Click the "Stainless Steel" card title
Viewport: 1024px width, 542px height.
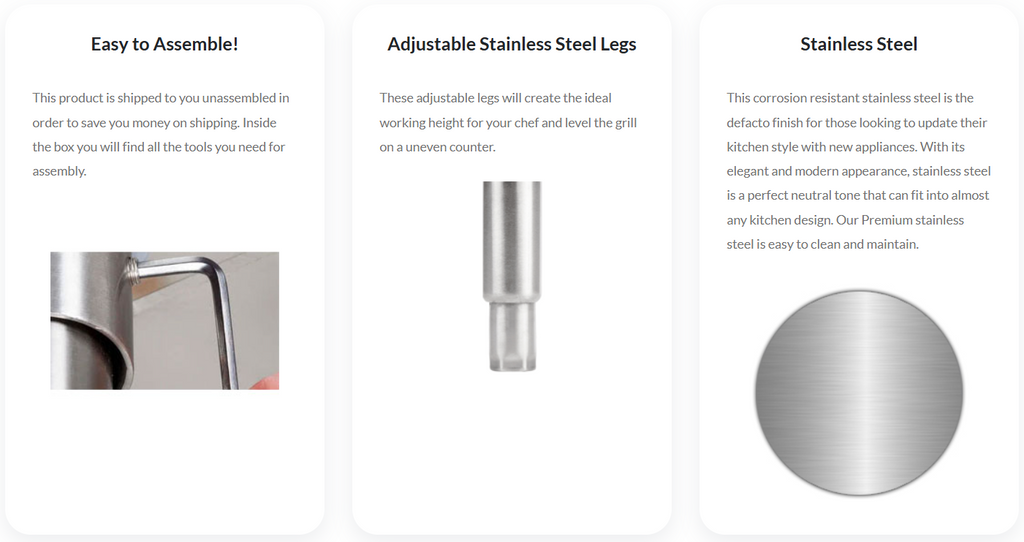point(858,44)
